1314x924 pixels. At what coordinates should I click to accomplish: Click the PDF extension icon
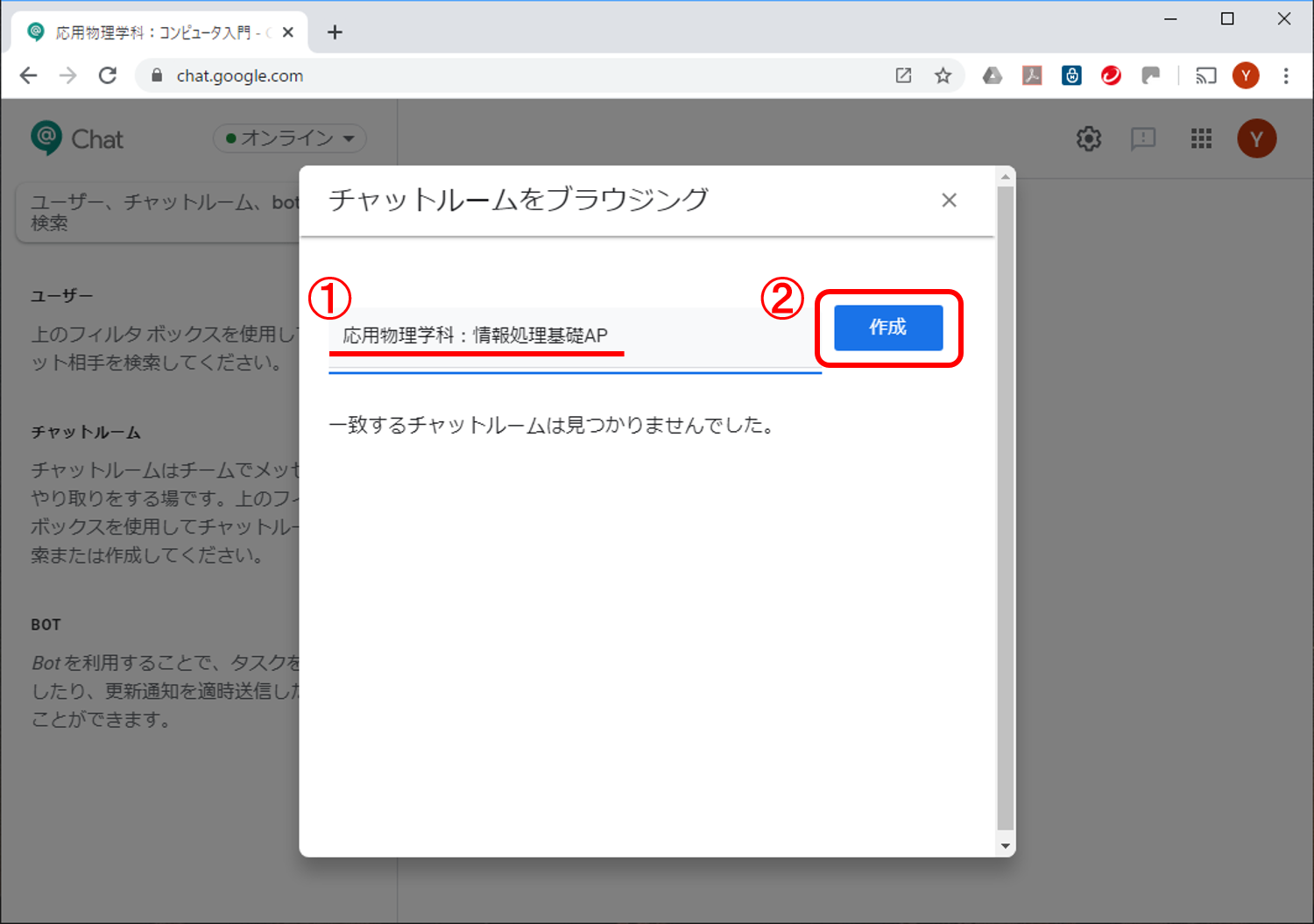click(x=1032, y=75)
